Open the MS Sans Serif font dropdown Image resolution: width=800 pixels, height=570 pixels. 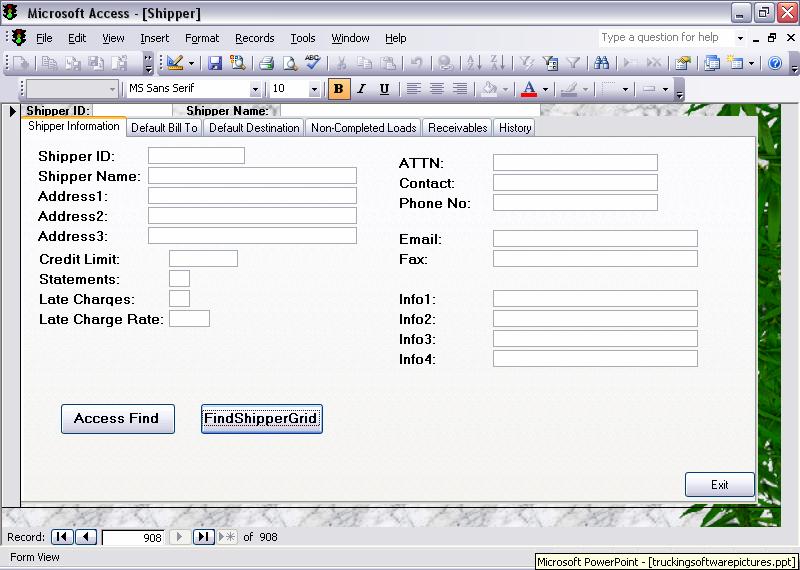point(254,89)
